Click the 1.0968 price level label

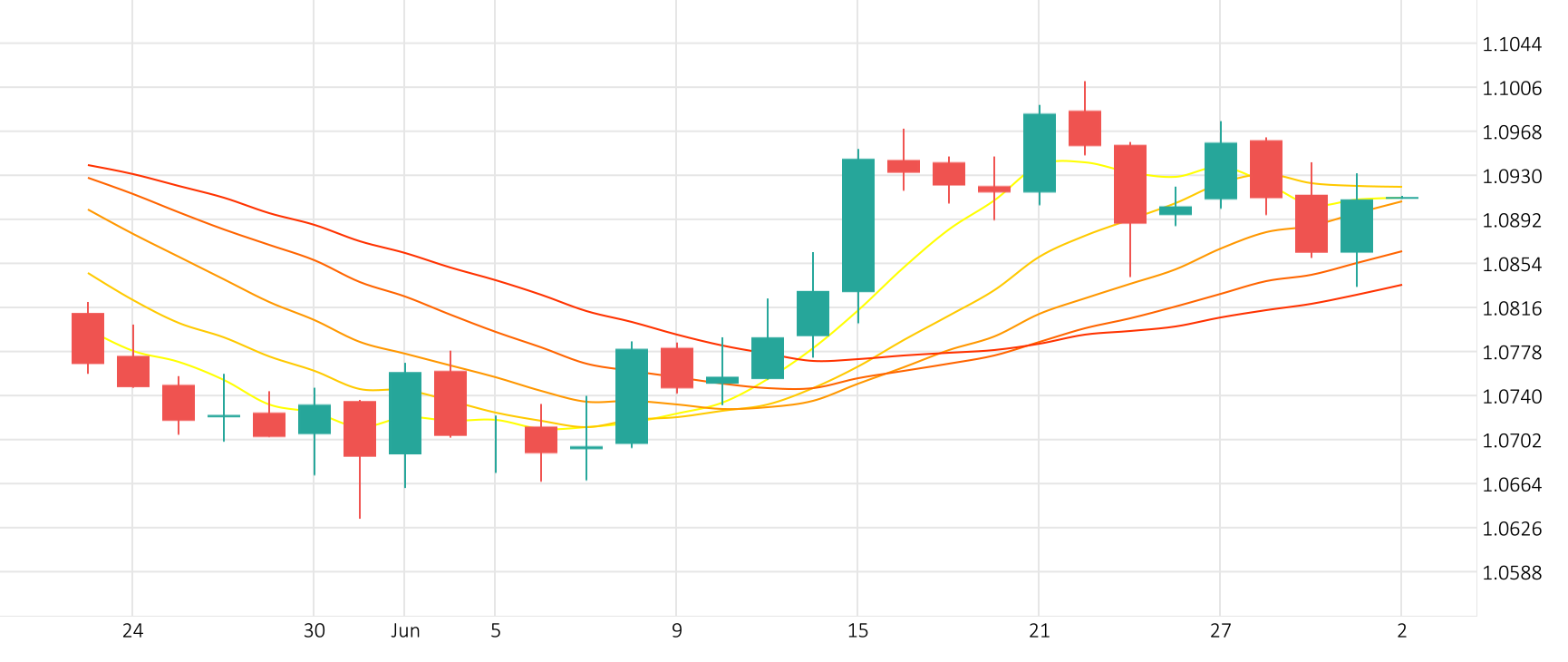pos(1511,132)
